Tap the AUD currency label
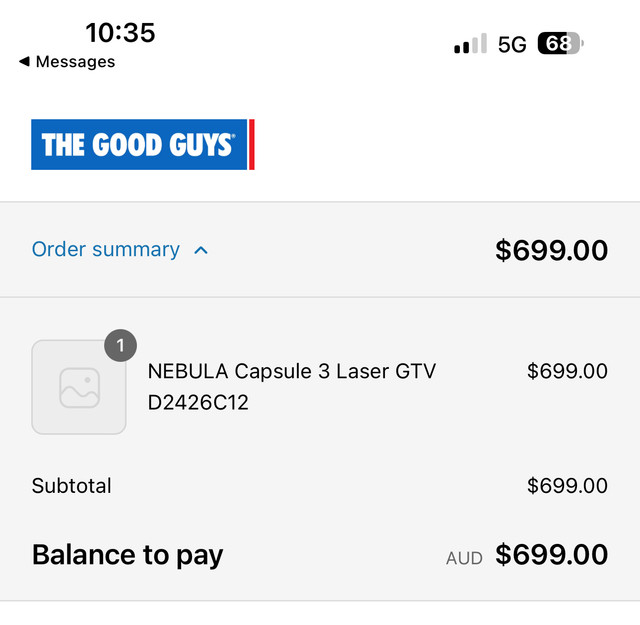 point(464,558)
